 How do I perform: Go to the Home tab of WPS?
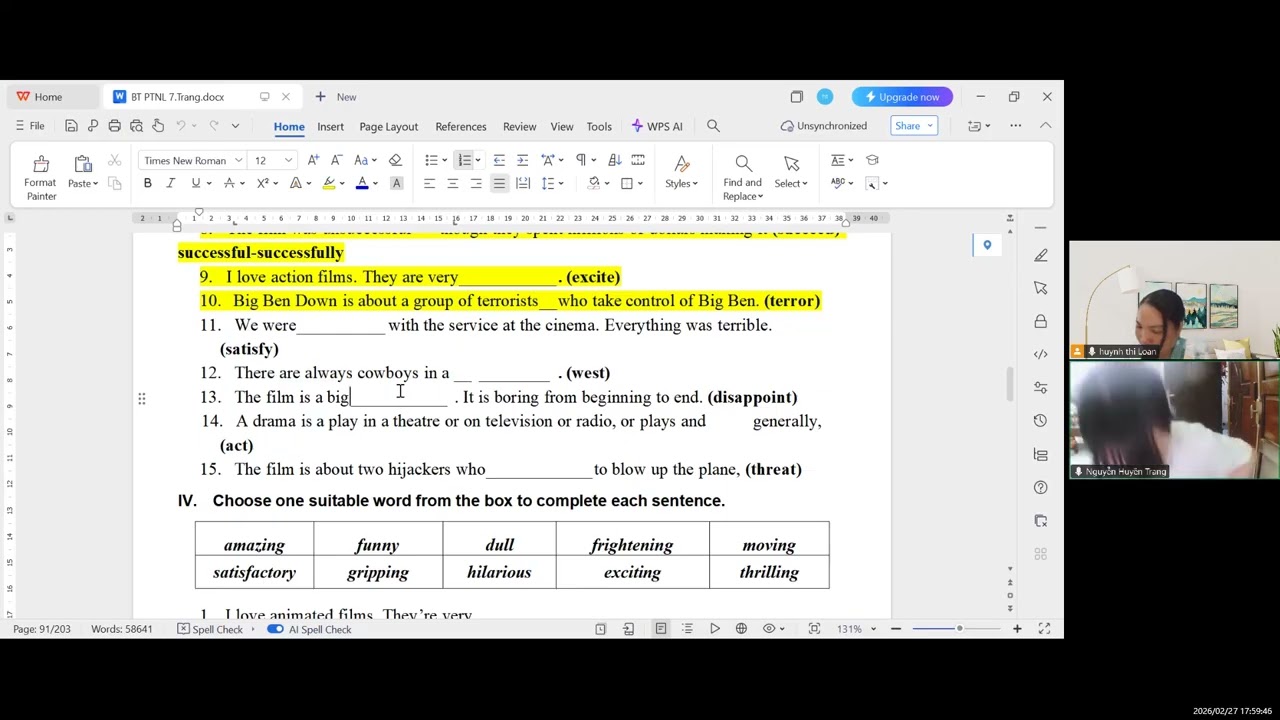pyautogui.click(x=40, y=97)
